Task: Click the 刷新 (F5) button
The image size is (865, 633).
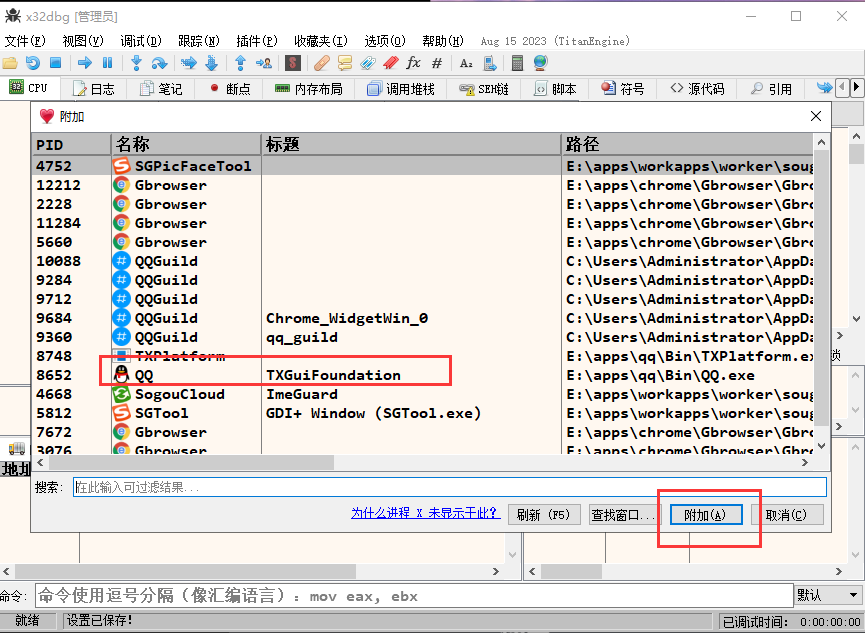Action: point(543,515)
